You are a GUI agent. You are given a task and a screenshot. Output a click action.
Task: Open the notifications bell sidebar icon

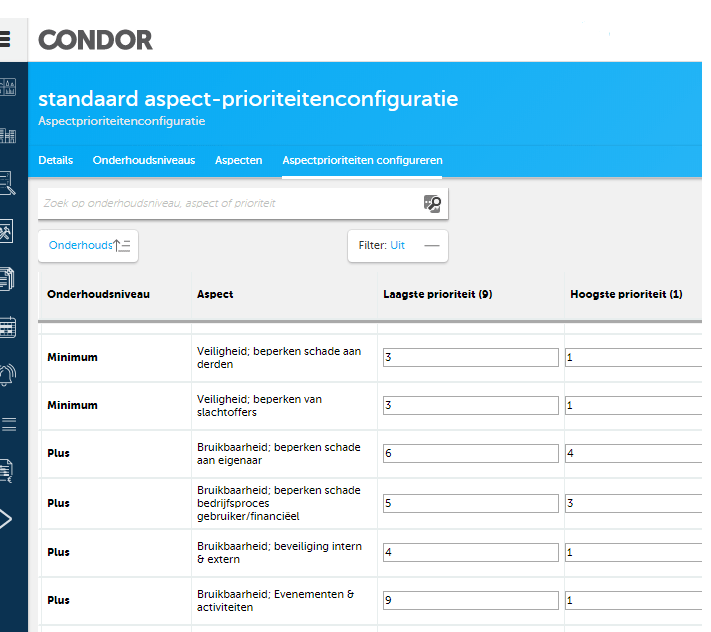(x=8, y=375)
